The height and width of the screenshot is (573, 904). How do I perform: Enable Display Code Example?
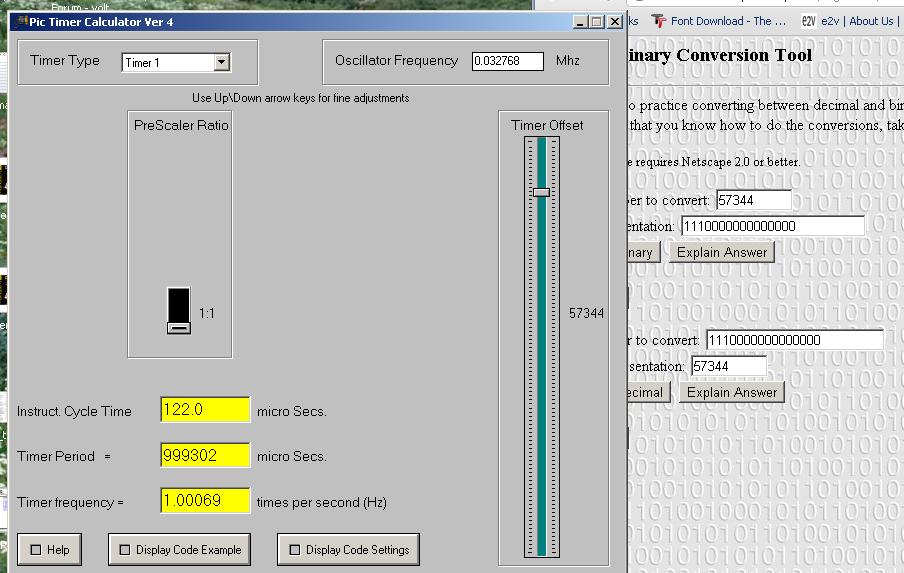[x=178, y=549]
